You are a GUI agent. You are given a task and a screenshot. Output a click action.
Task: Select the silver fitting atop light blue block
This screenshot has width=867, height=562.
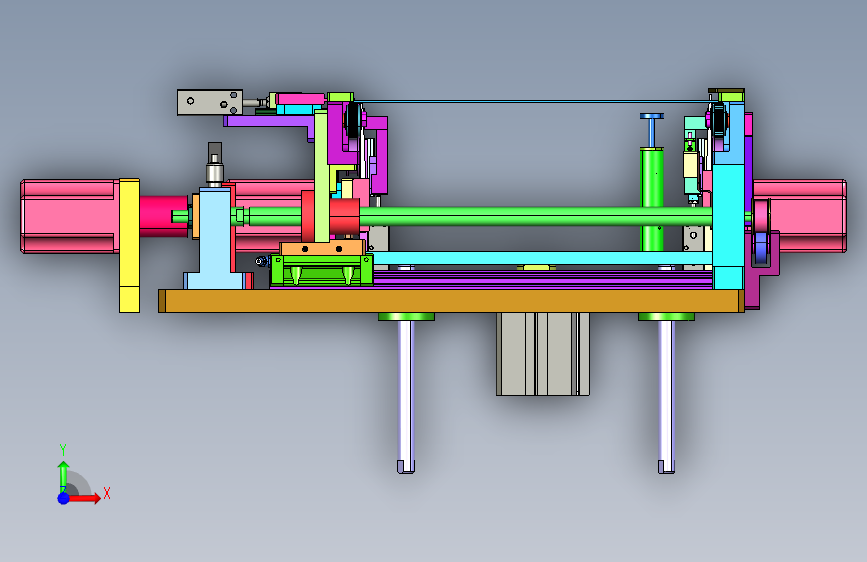(x=215, y=174)
